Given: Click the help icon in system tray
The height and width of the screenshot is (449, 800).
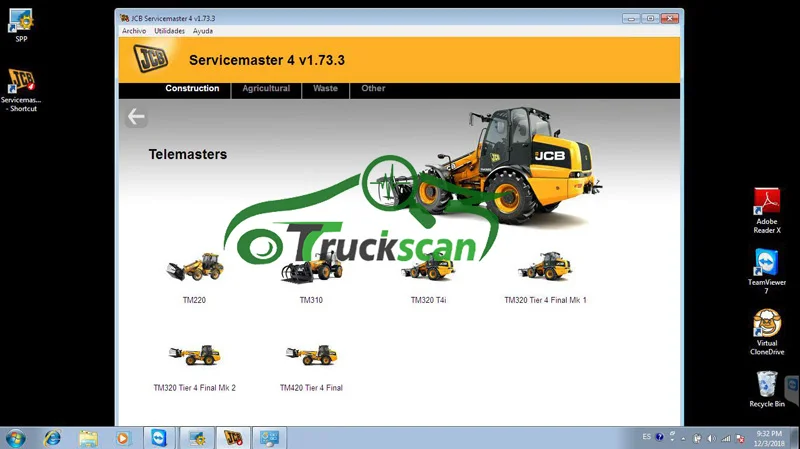Looking at the screenshot, I should 659,437.
